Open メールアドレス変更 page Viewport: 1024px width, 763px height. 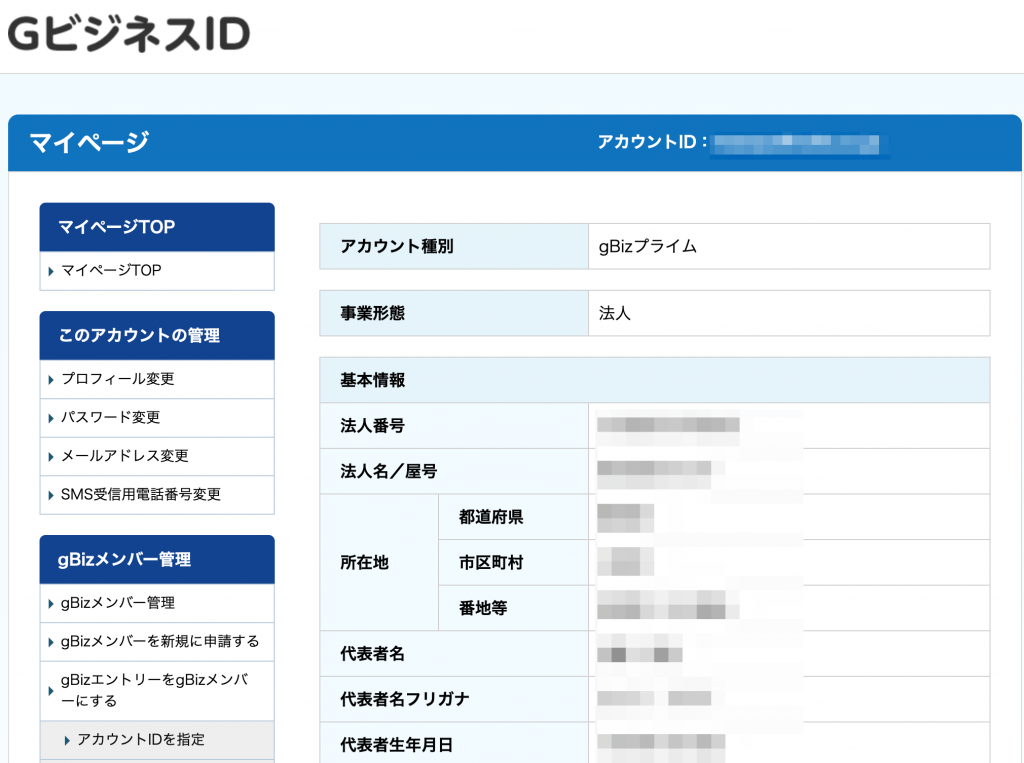[125, 456]
